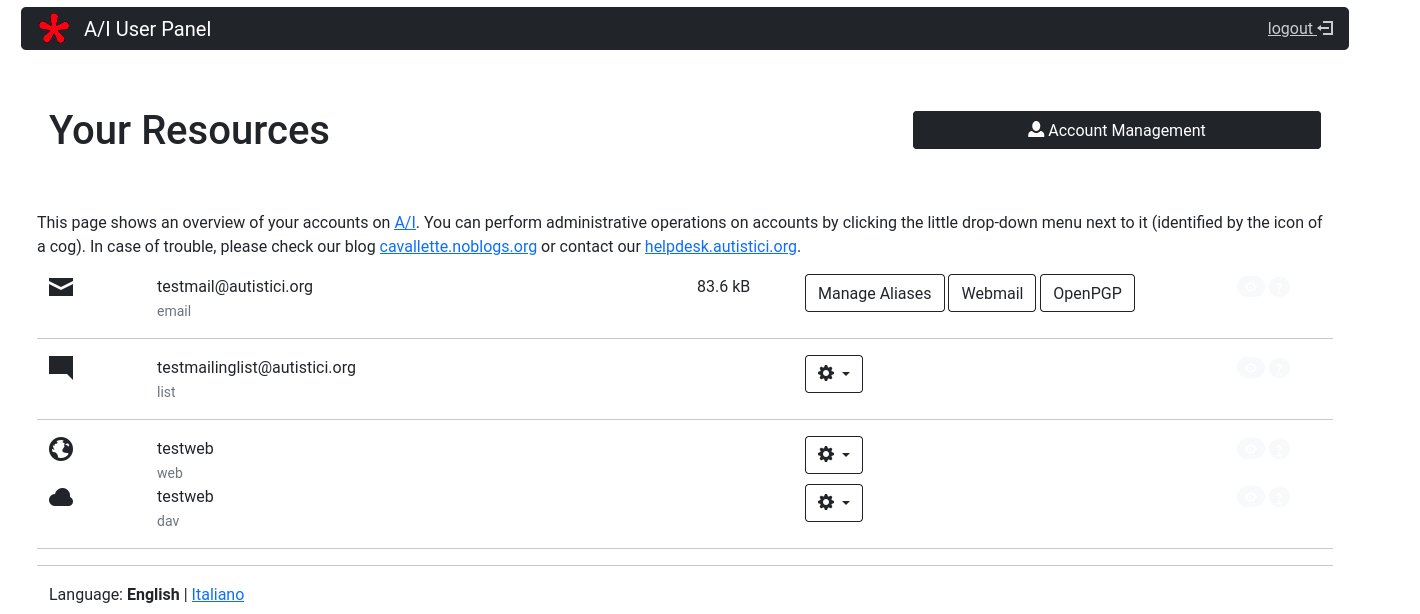Click the cloud icon for testweb dav
The width and height of the screenshot is (1420, 614).
[x=61, y=497]
